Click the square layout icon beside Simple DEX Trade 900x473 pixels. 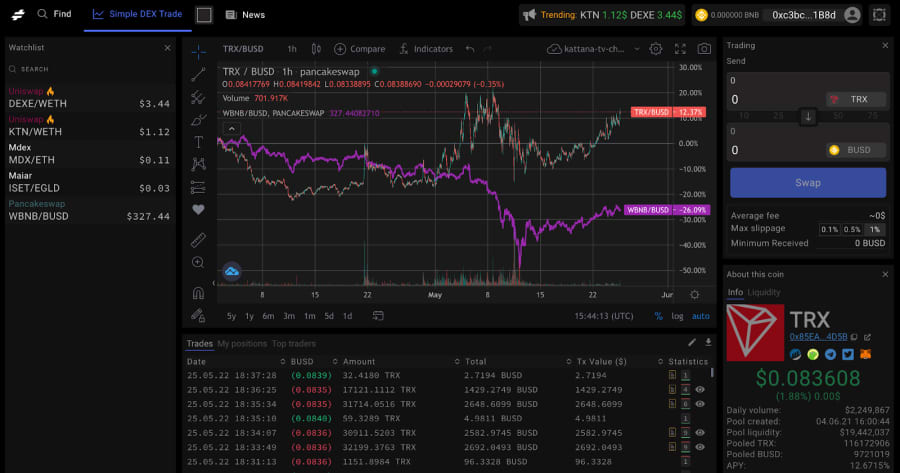pyautogui.click(x=204, y=15)
